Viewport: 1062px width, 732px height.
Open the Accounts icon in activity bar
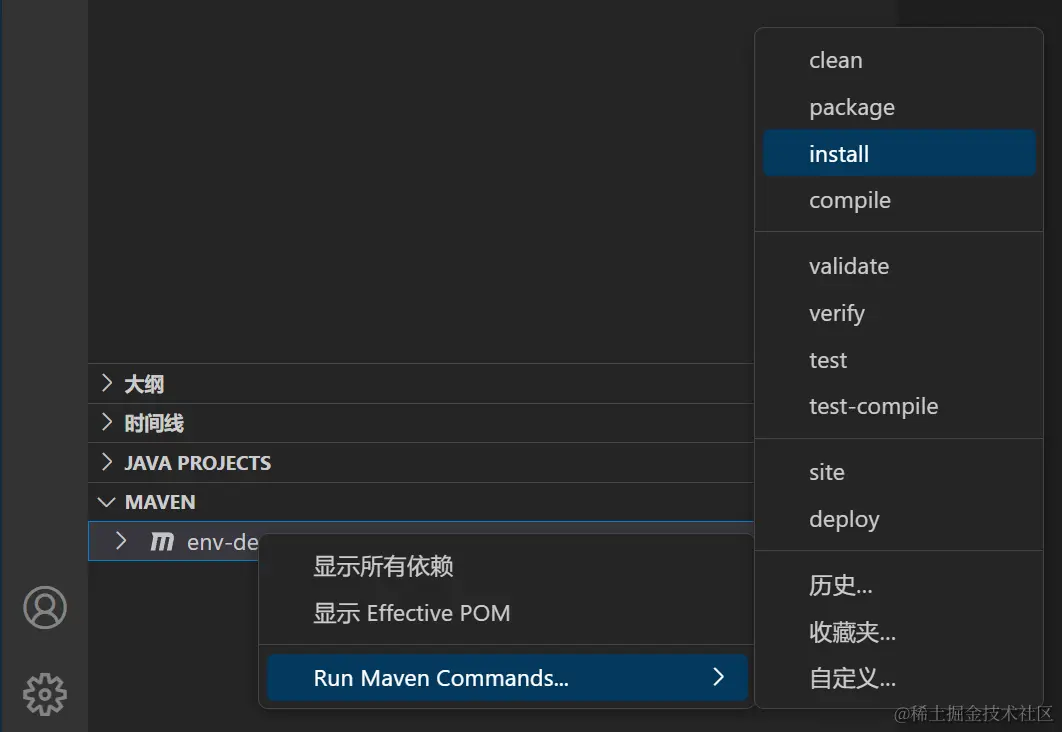45,608
